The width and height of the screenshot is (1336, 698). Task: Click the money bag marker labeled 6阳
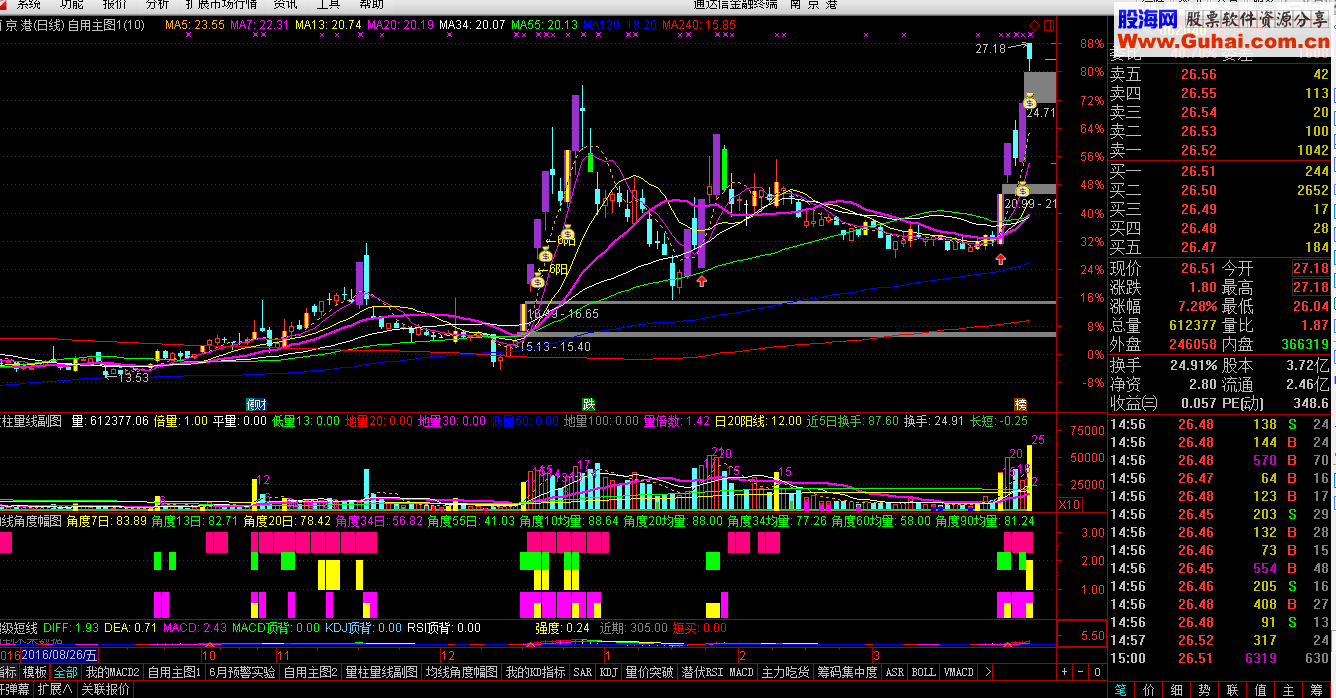pos(537,281)
